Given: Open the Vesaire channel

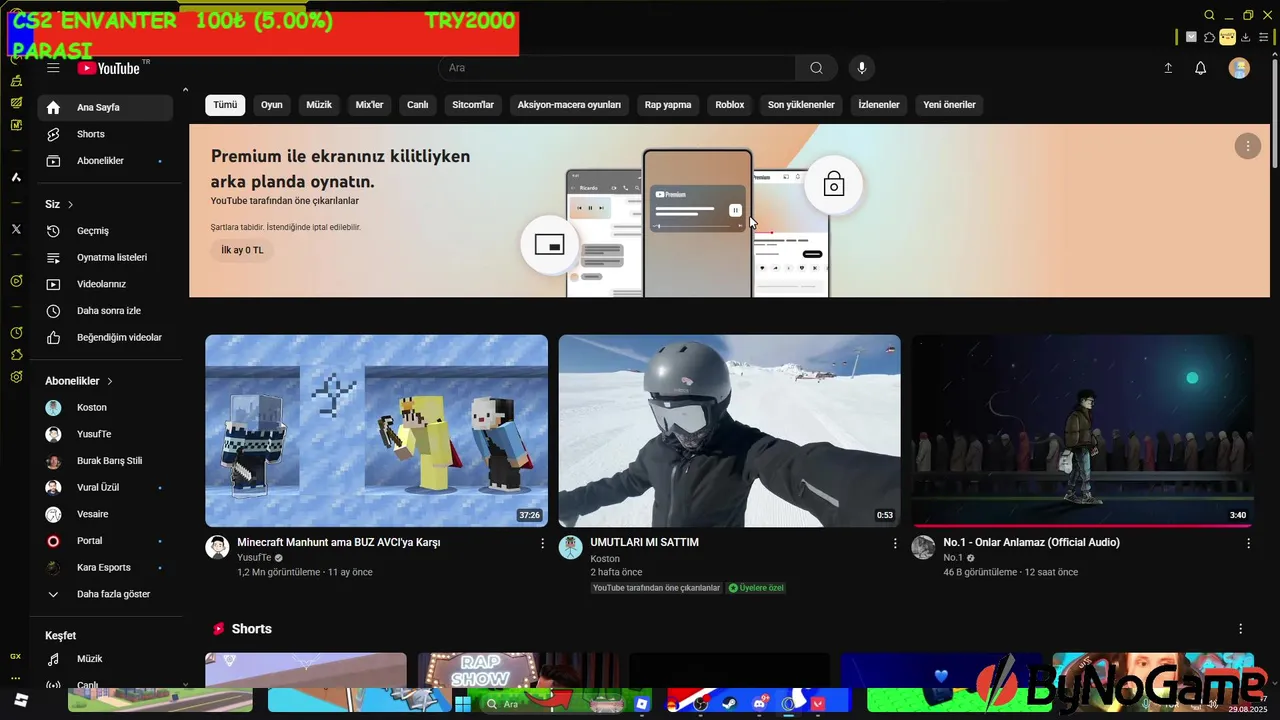Looking at the screenshot, I should pyautogui.click(x=105, y=514).
